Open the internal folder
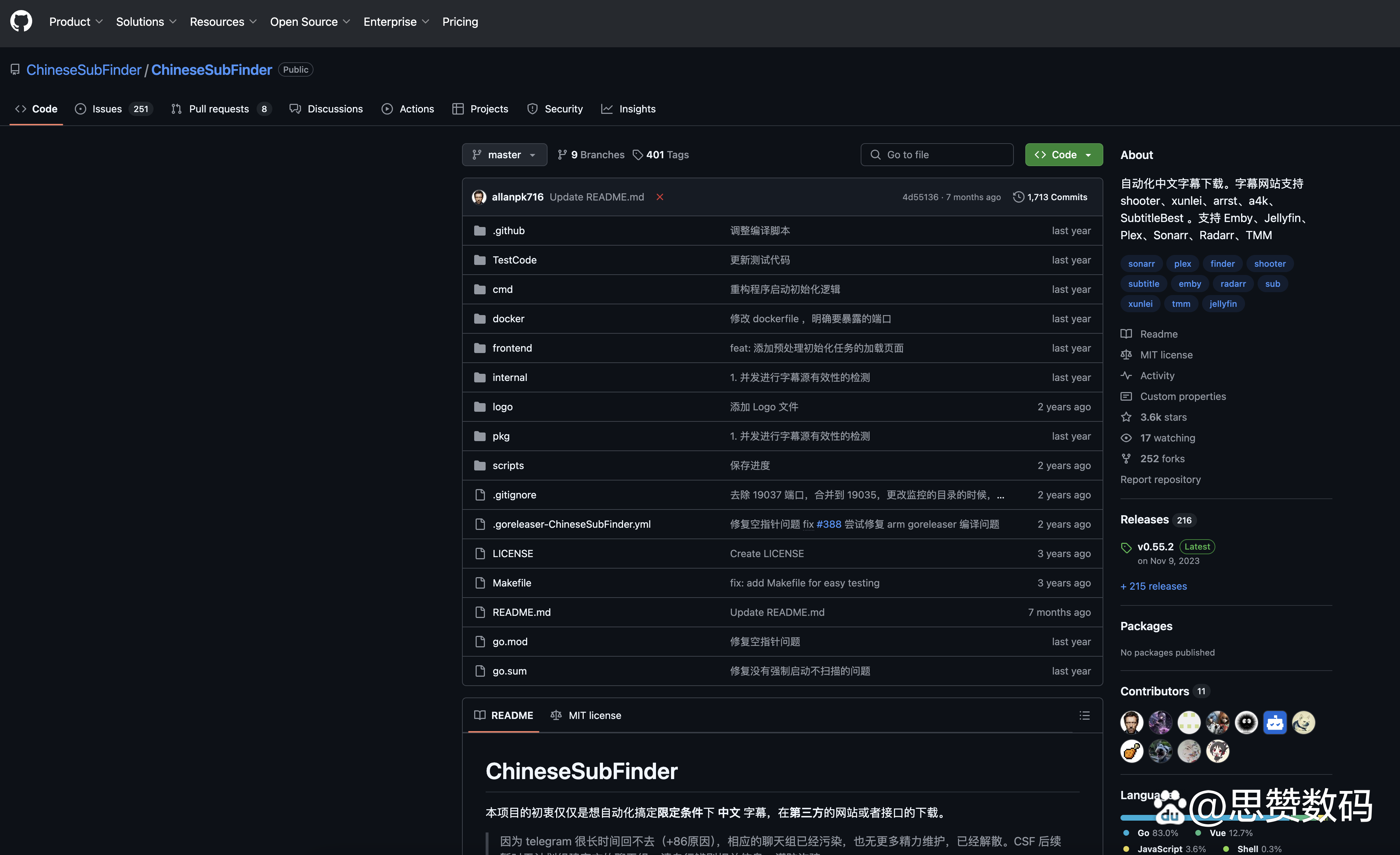1400x855 pixels. click(x=510, y=377)
